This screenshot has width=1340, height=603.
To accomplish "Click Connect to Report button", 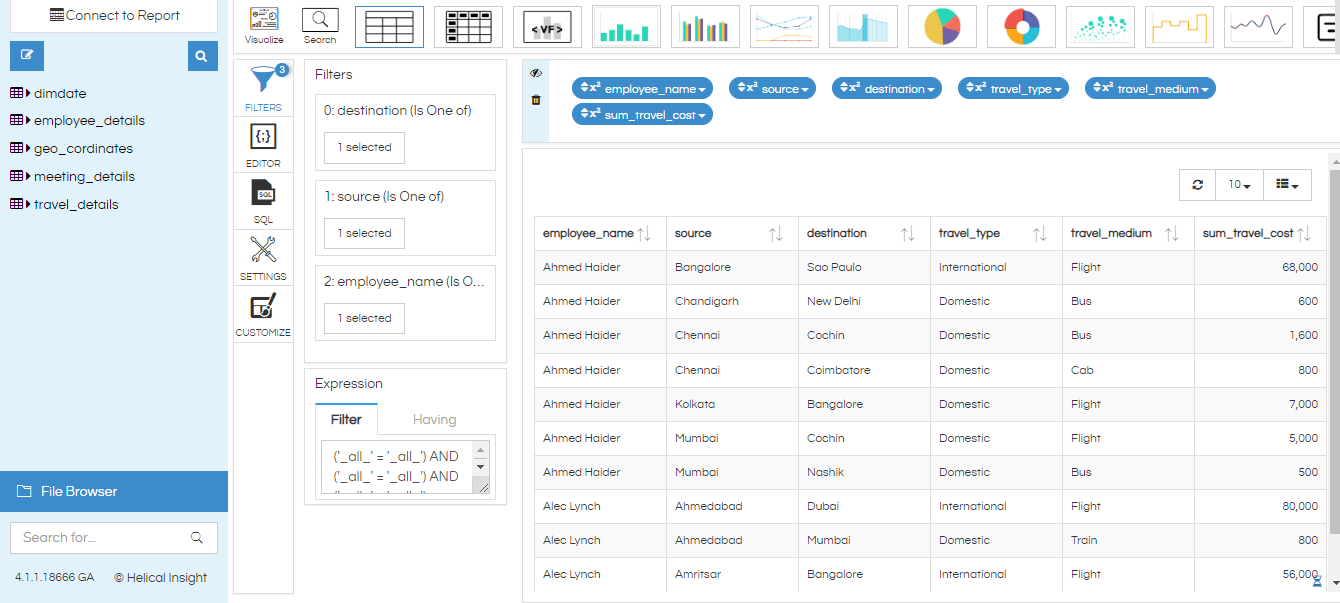I will coord(114,16).
